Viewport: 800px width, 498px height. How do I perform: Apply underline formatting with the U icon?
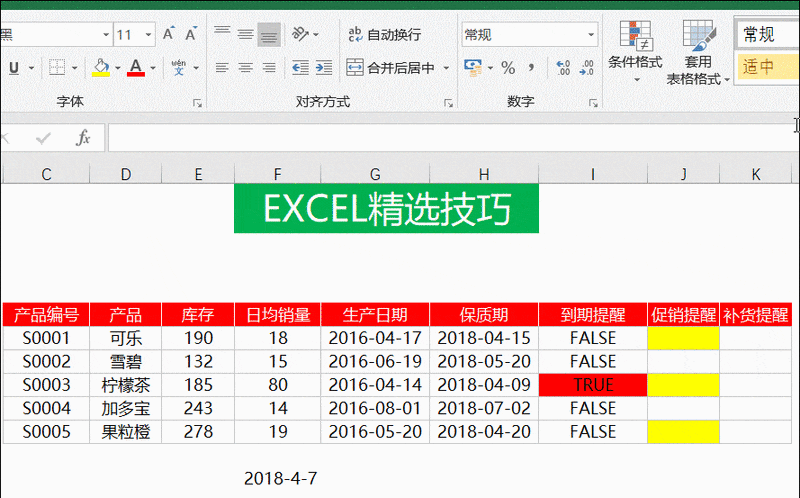14,67
